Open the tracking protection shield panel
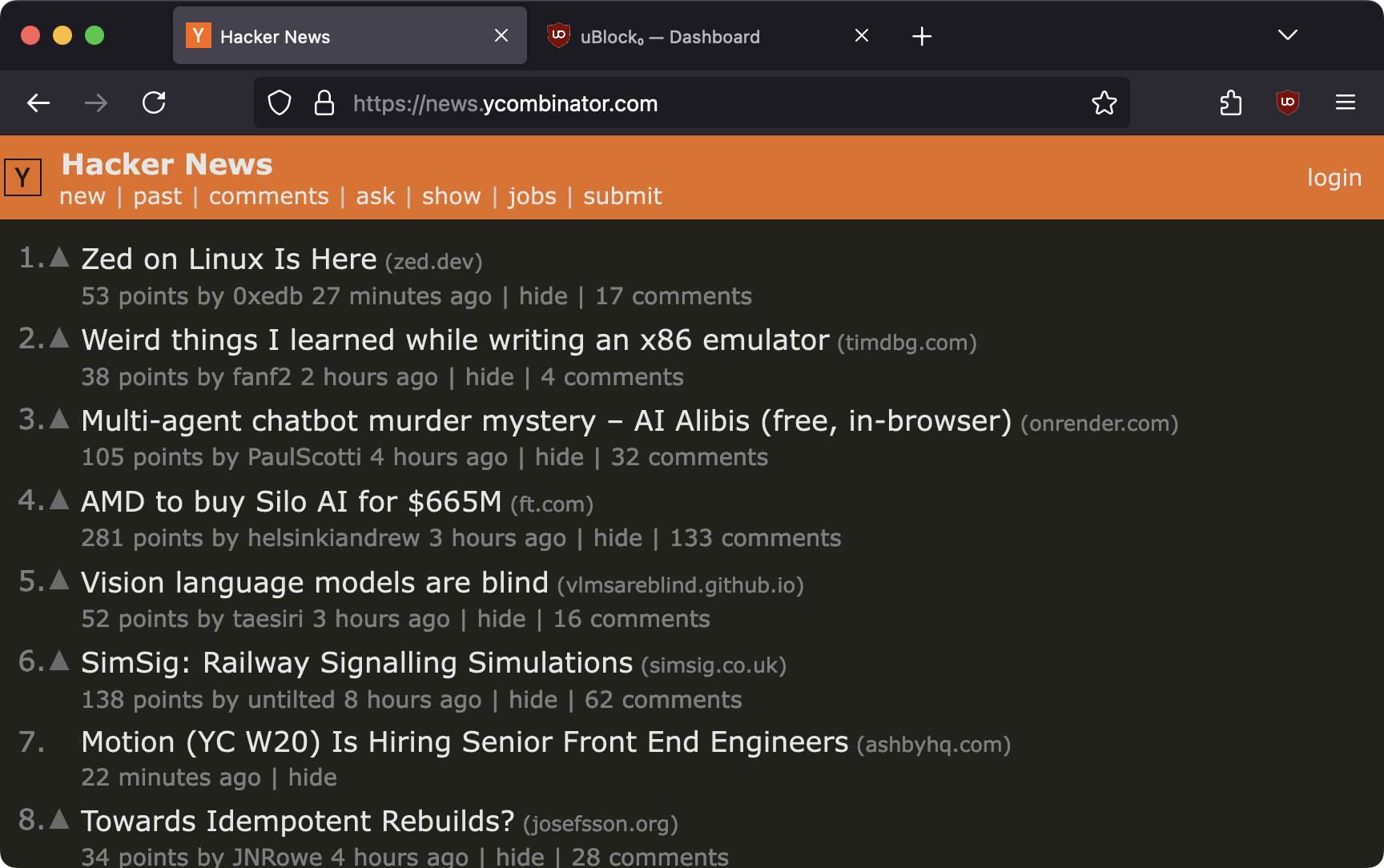 280,102
